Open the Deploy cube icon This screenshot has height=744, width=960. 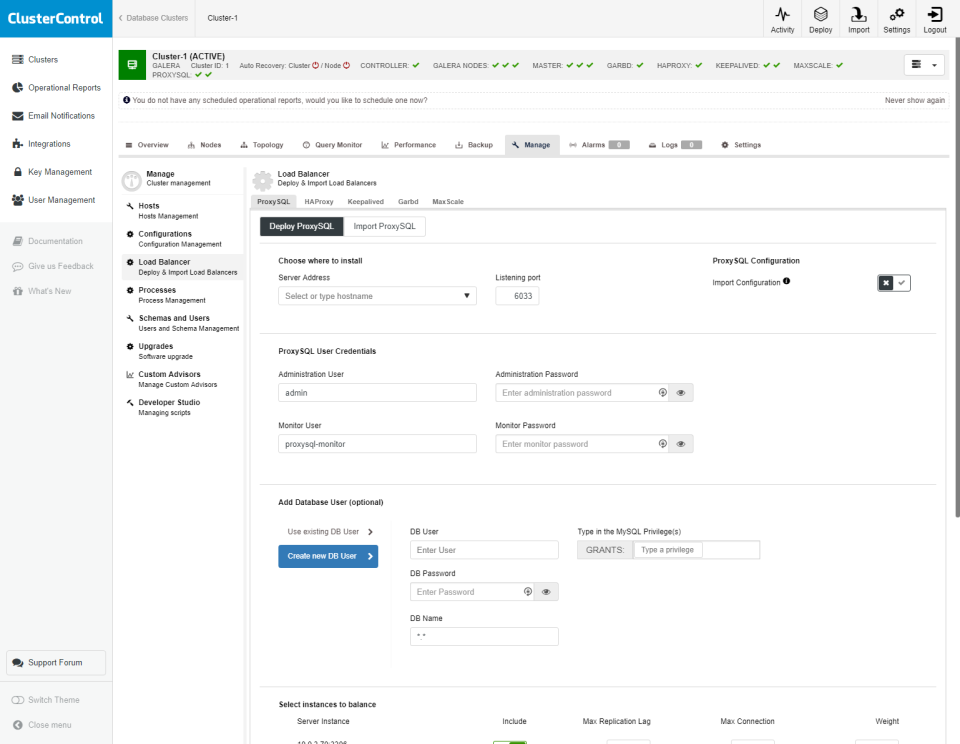coord(820,14)
